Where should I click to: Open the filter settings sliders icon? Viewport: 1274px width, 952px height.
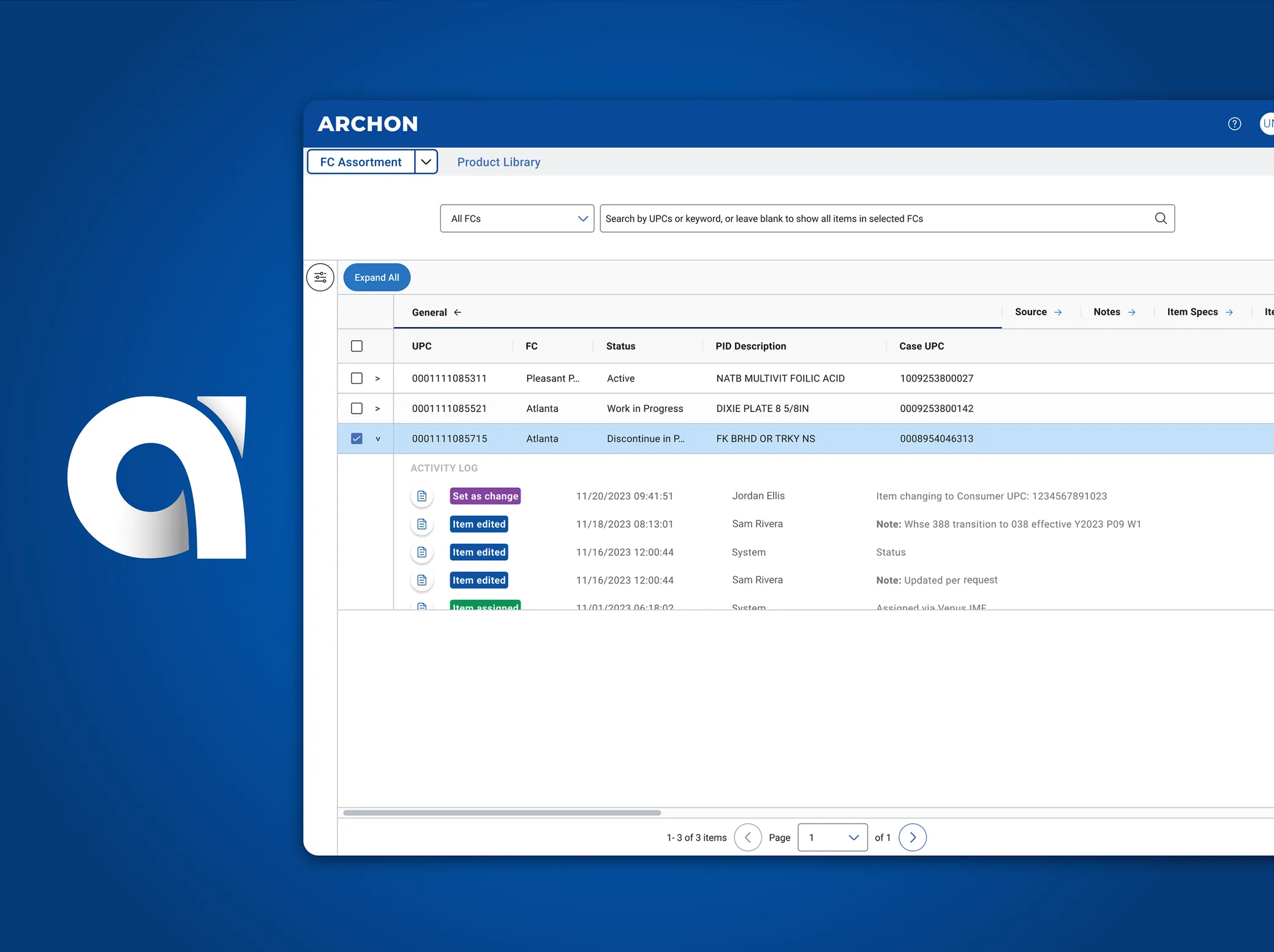tap(320, 277)
